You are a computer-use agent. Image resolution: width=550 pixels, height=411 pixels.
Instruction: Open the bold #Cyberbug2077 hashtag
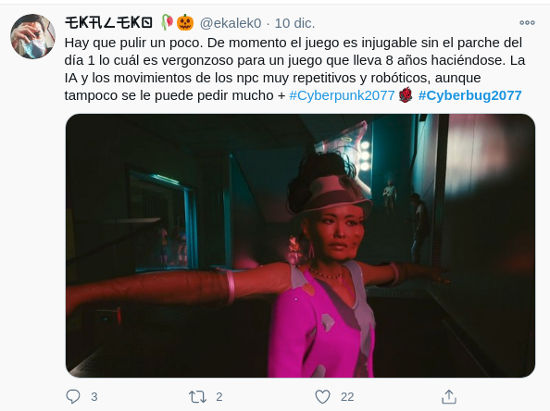point(470,95)
